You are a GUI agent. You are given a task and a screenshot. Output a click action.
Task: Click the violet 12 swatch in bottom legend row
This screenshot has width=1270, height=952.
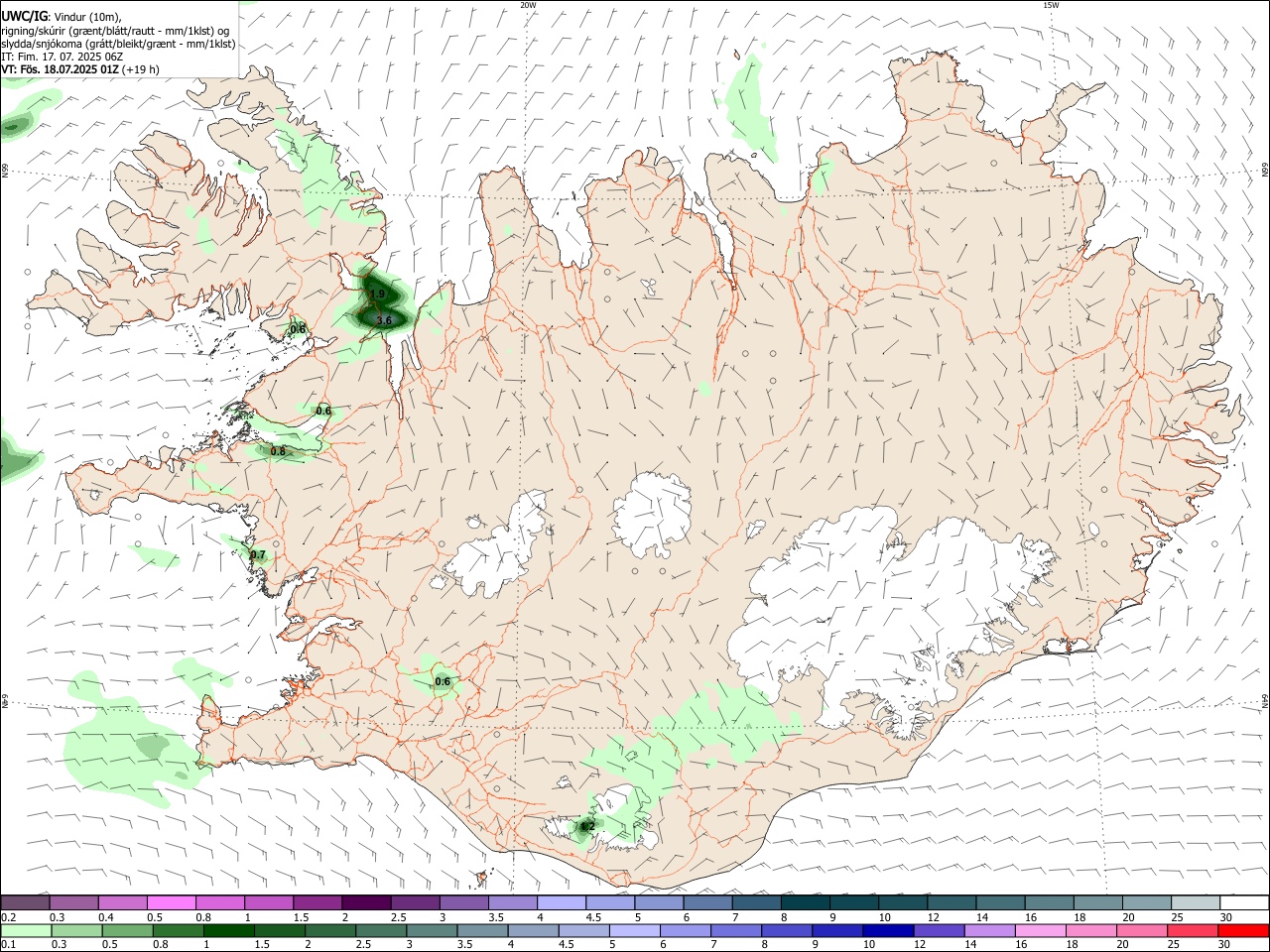[x=938, y=930]
